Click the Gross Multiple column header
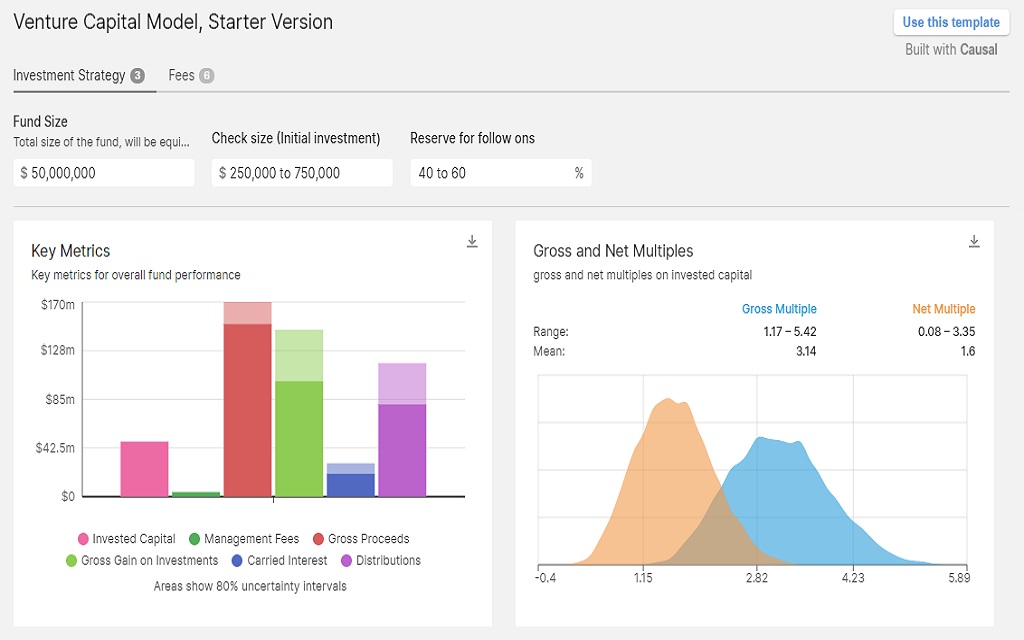The width and height of the screenshot is (1024, 640). (779, 309)
